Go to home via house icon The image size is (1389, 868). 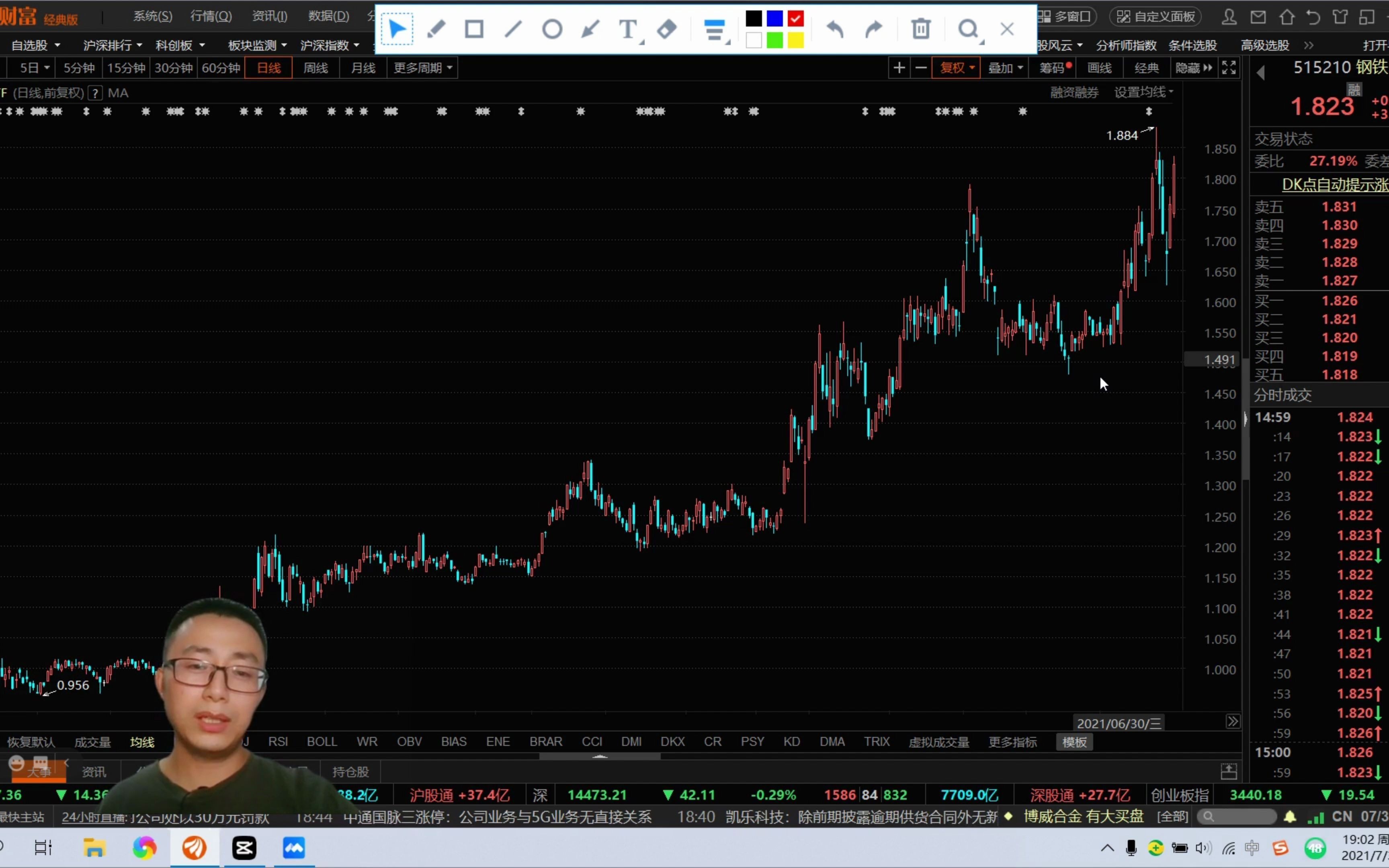click(x=1287, y=16)
